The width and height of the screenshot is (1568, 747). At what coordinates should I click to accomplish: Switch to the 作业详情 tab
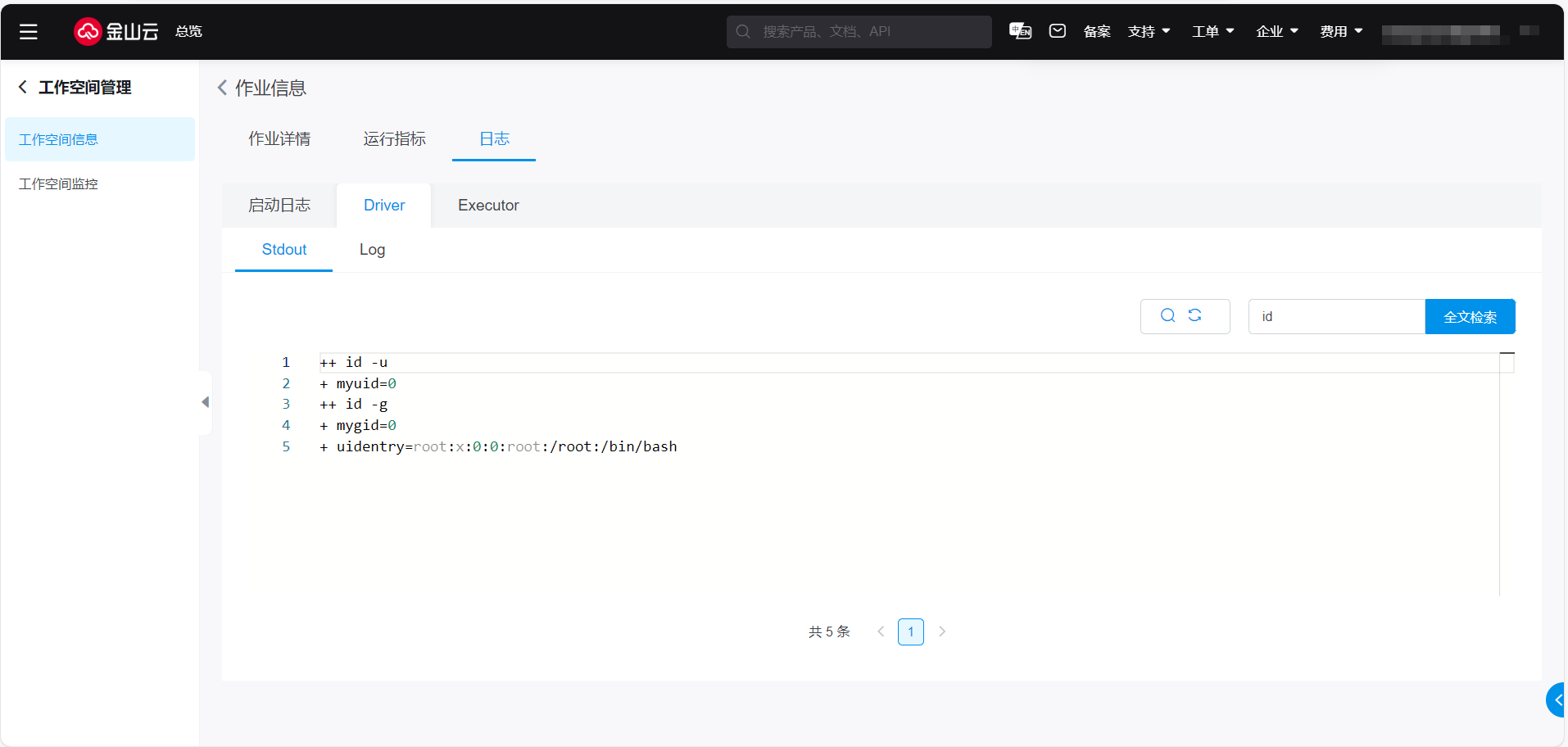pyautogui.click(x=279, y=139)
